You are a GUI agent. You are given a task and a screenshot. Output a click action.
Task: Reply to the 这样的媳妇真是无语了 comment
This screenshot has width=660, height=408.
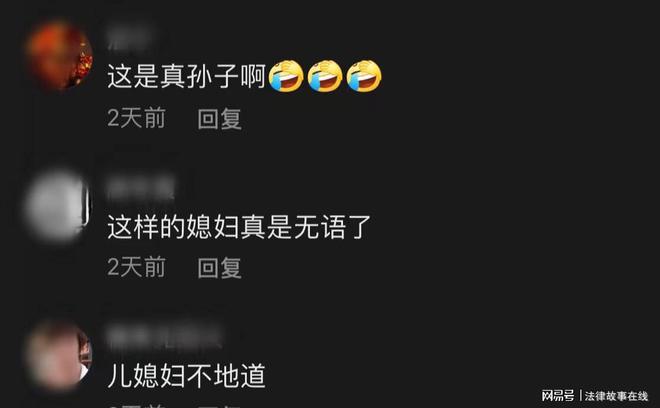pos(219,268)
